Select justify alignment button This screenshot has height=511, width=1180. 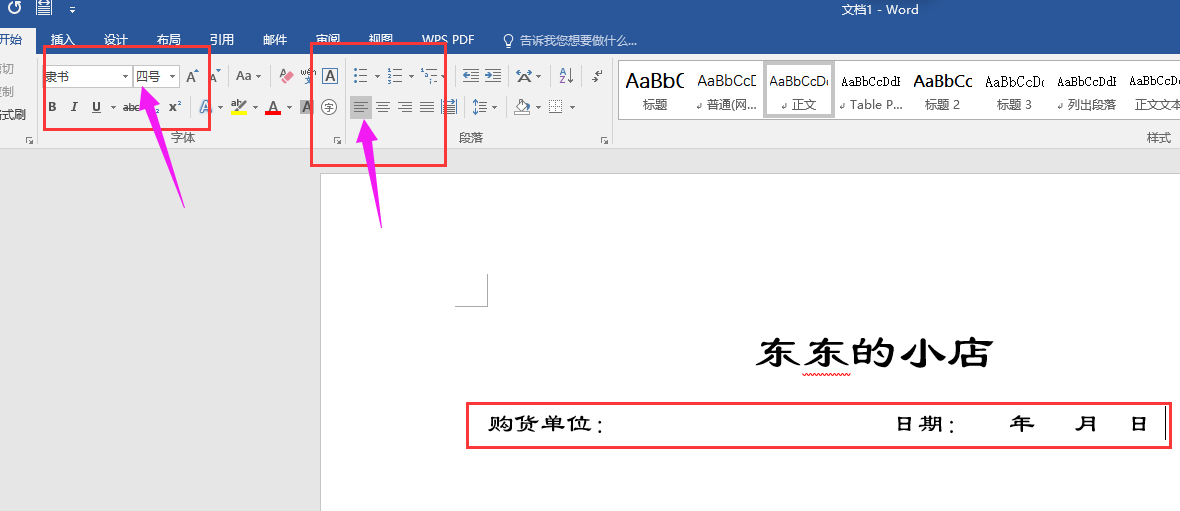coord(427,107)
